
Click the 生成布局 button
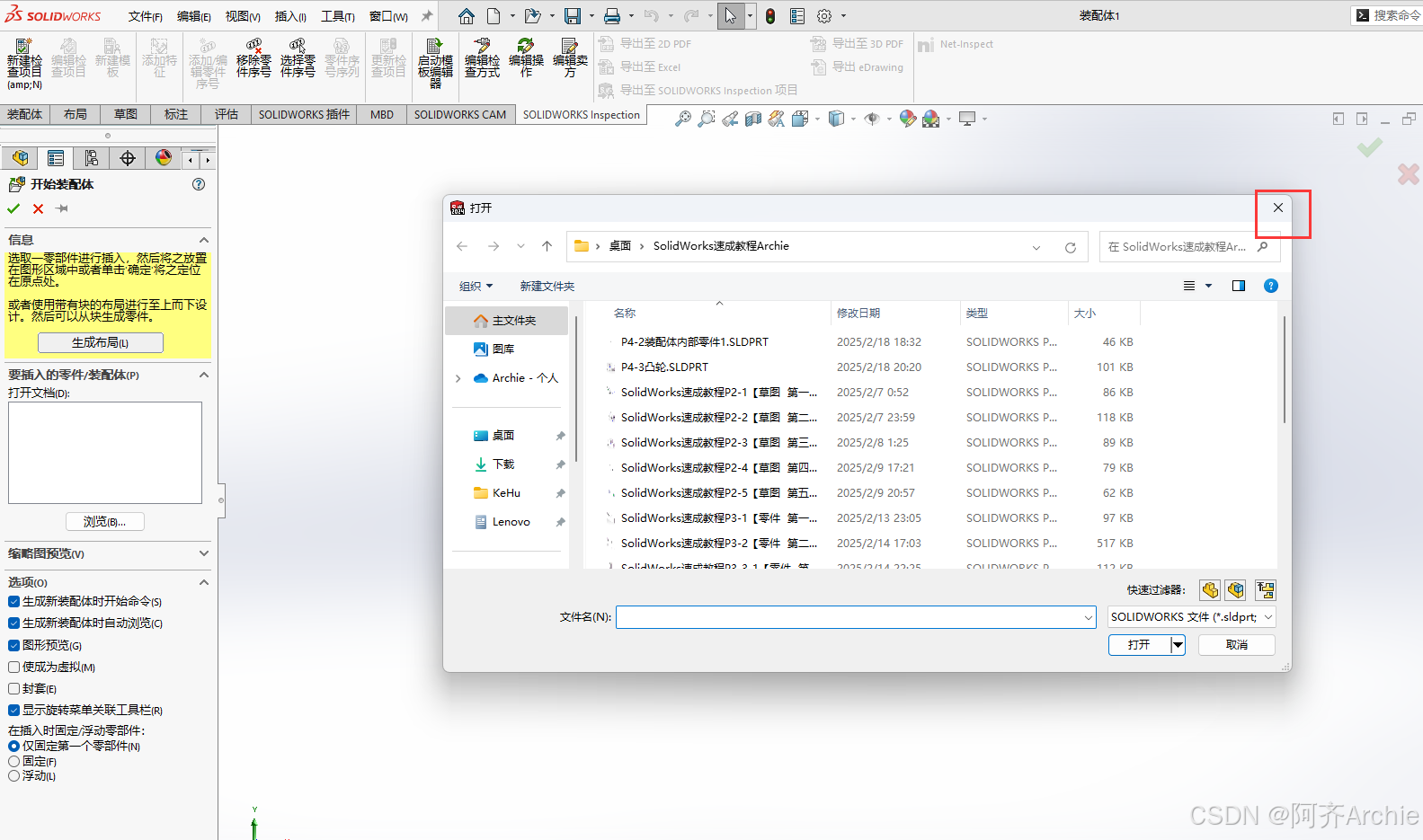coord(101,342)
